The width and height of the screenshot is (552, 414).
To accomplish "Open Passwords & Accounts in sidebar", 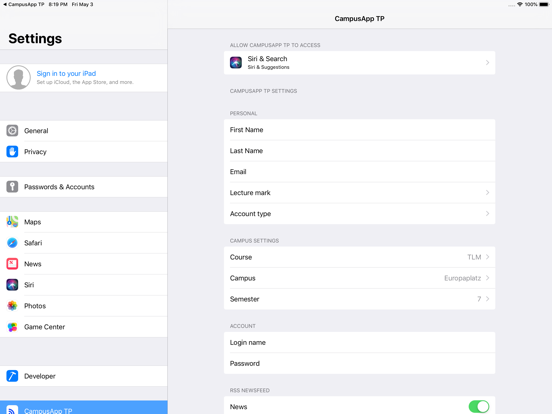I will pyautogui.click(x=83, y=187).
